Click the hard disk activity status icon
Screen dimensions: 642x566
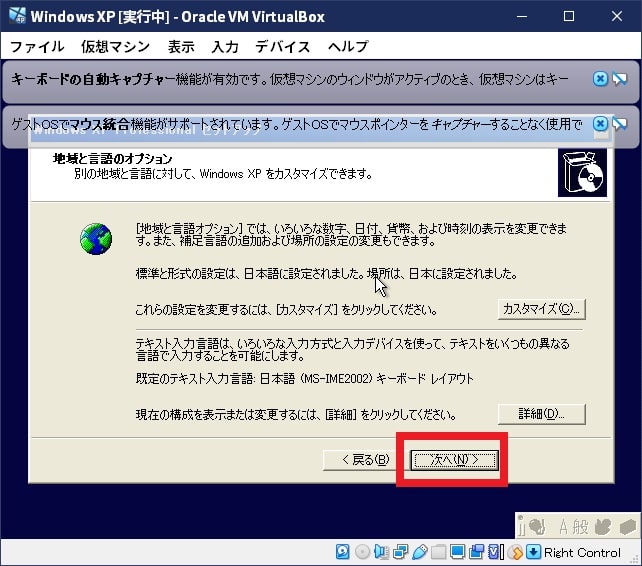(343, 552)
